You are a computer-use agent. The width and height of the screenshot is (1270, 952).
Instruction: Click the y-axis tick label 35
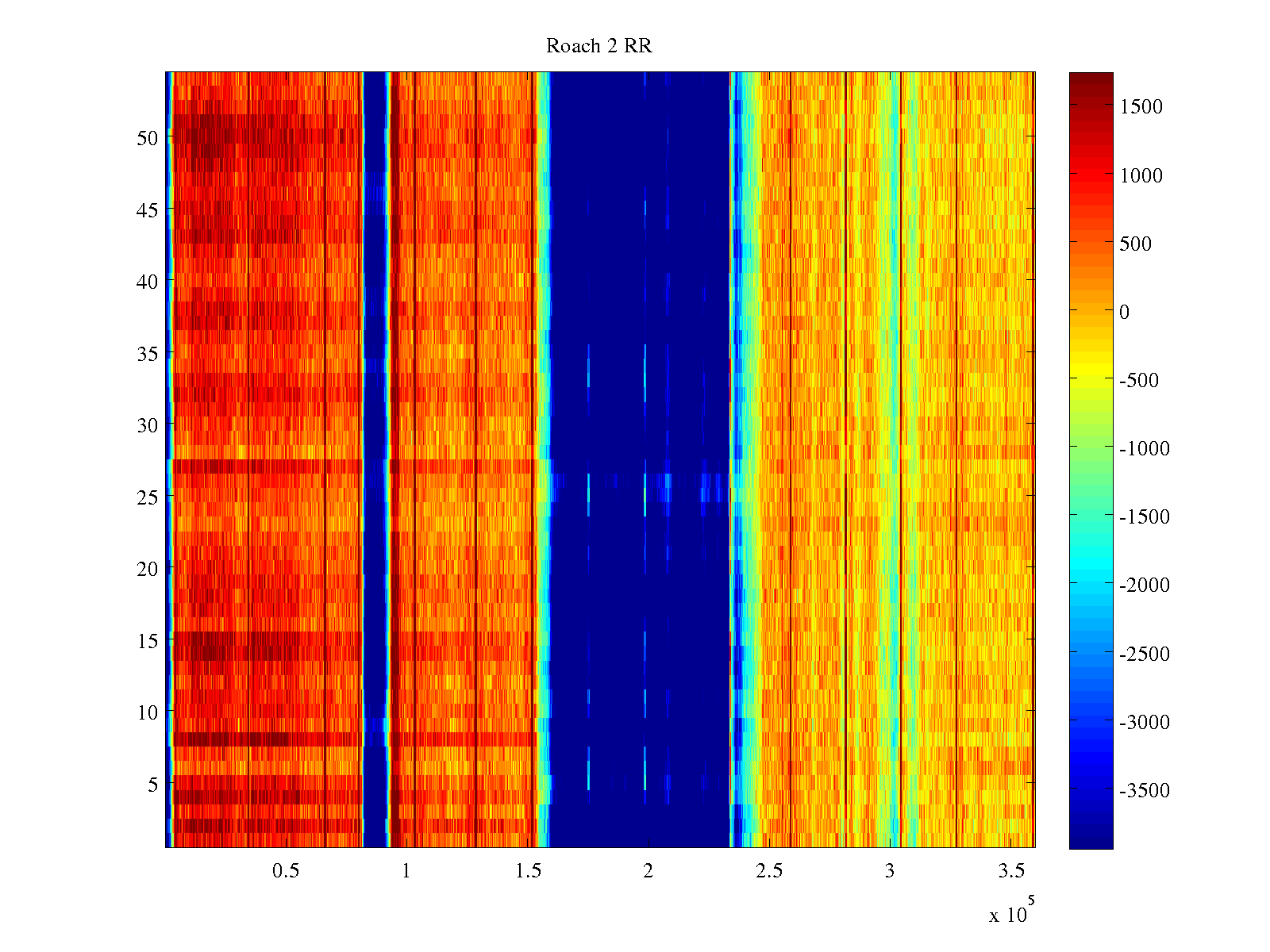[x=148, y=354]
